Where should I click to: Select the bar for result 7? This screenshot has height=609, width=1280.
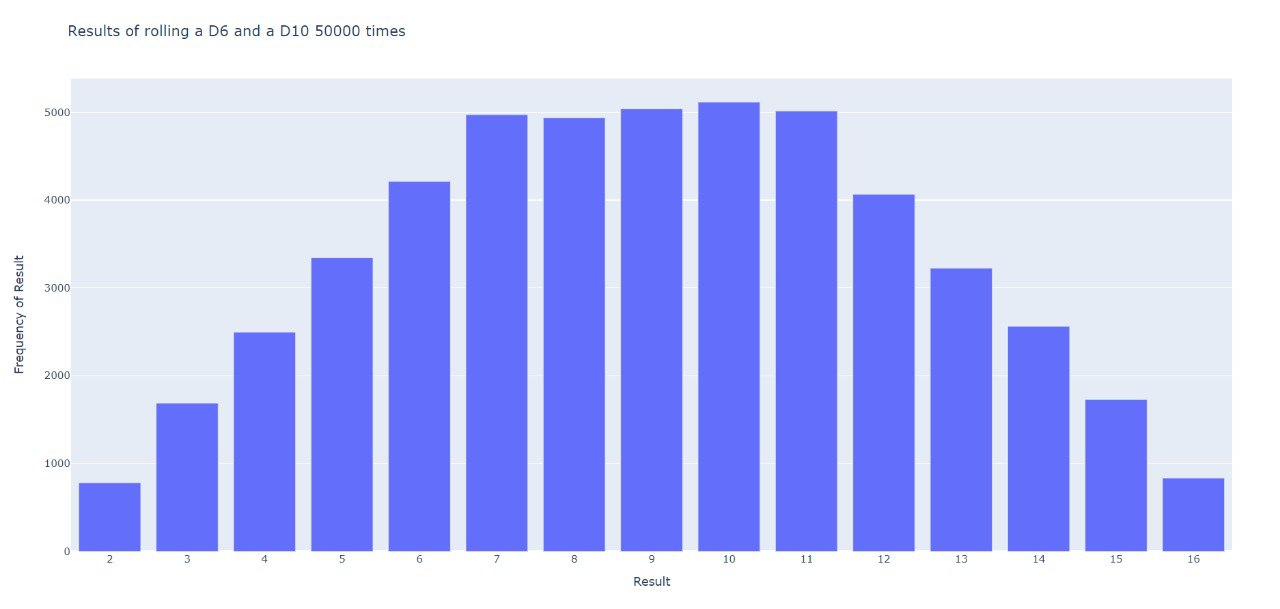click(497, 333)
